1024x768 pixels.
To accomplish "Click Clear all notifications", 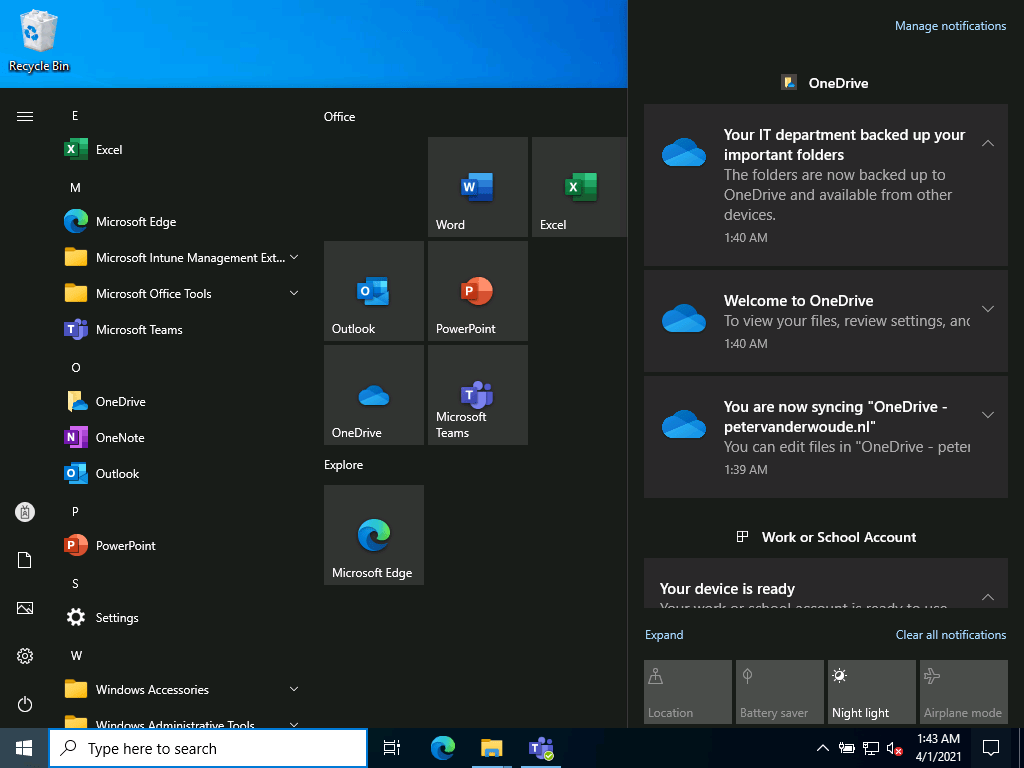I will click(x=950, y=634).
